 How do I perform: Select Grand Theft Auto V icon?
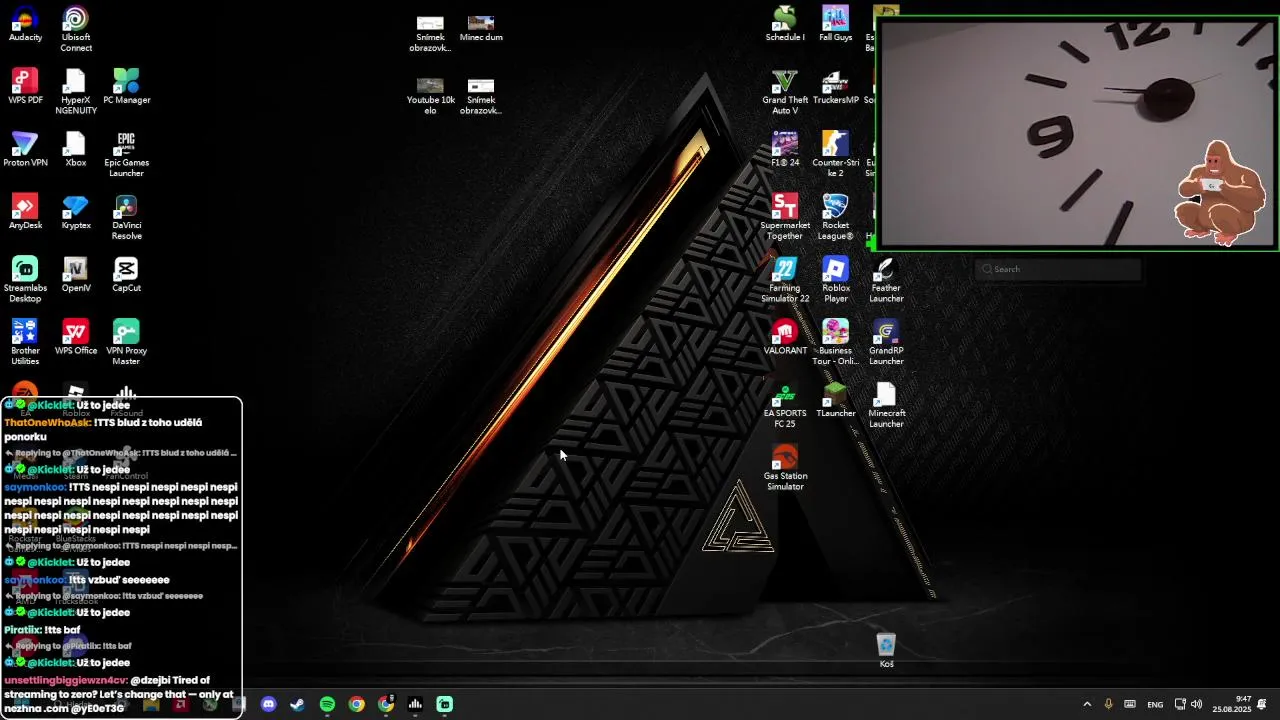click(785, 92)
